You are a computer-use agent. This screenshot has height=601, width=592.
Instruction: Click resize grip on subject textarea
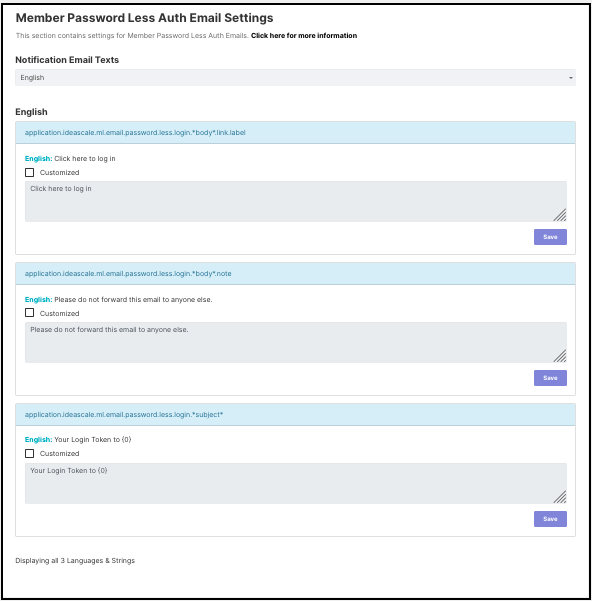coord(560,497)
